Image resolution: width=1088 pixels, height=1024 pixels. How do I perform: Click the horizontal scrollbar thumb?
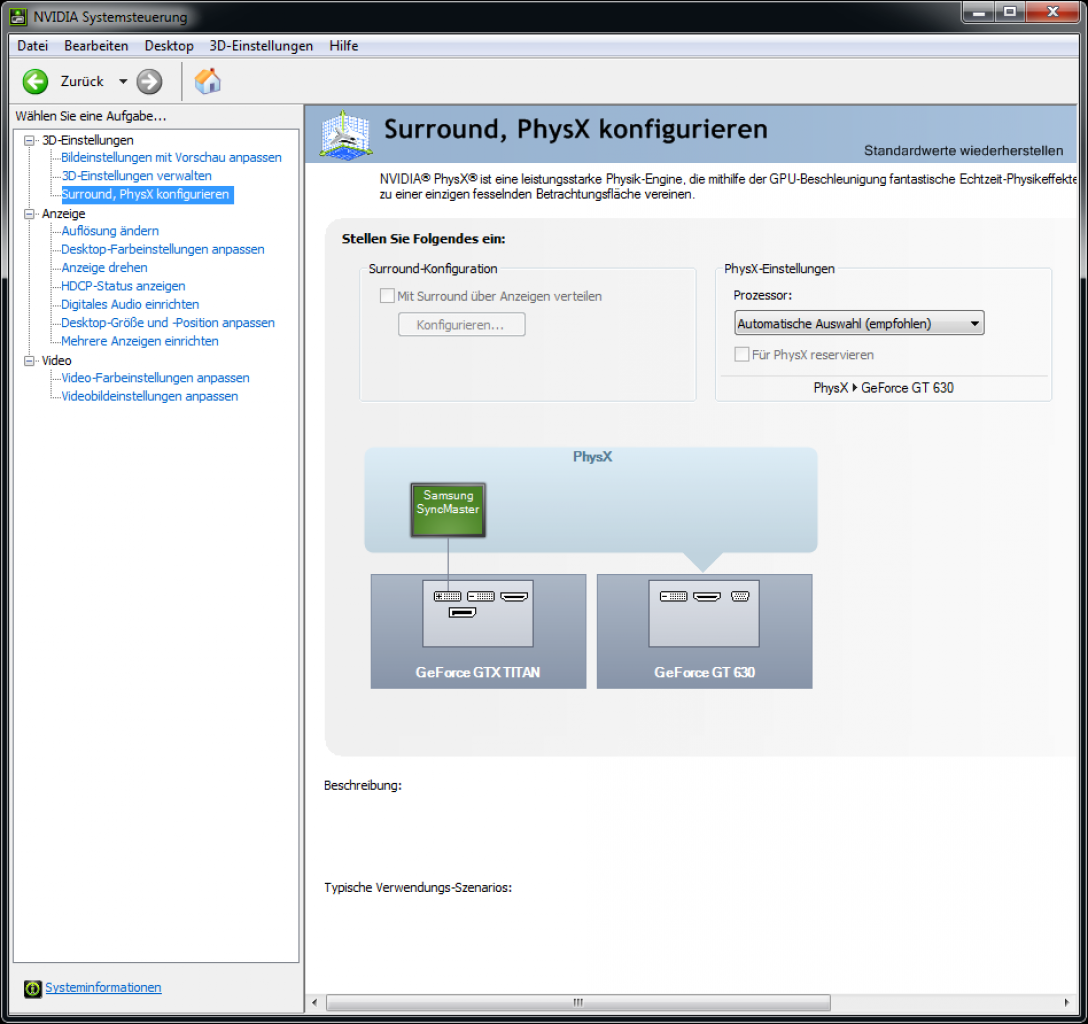tap(578, 1002)
